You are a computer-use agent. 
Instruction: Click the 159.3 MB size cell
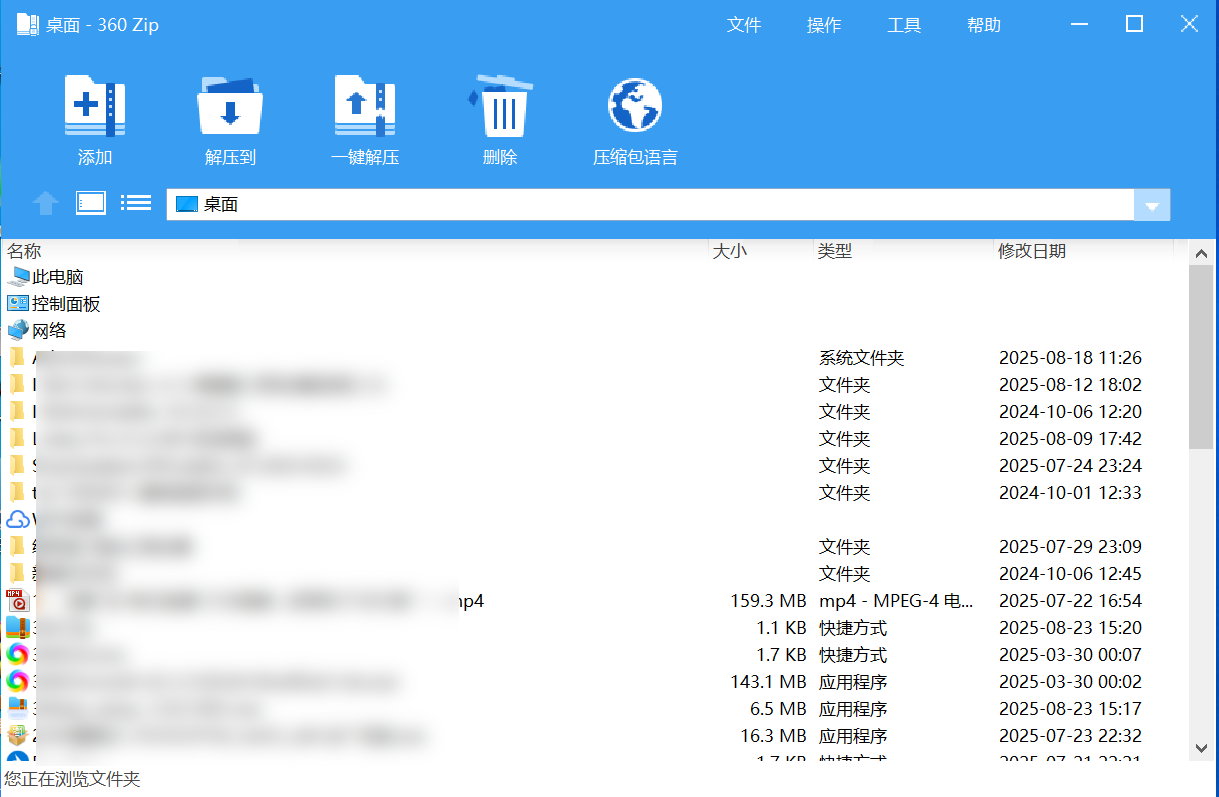point(768,601)
